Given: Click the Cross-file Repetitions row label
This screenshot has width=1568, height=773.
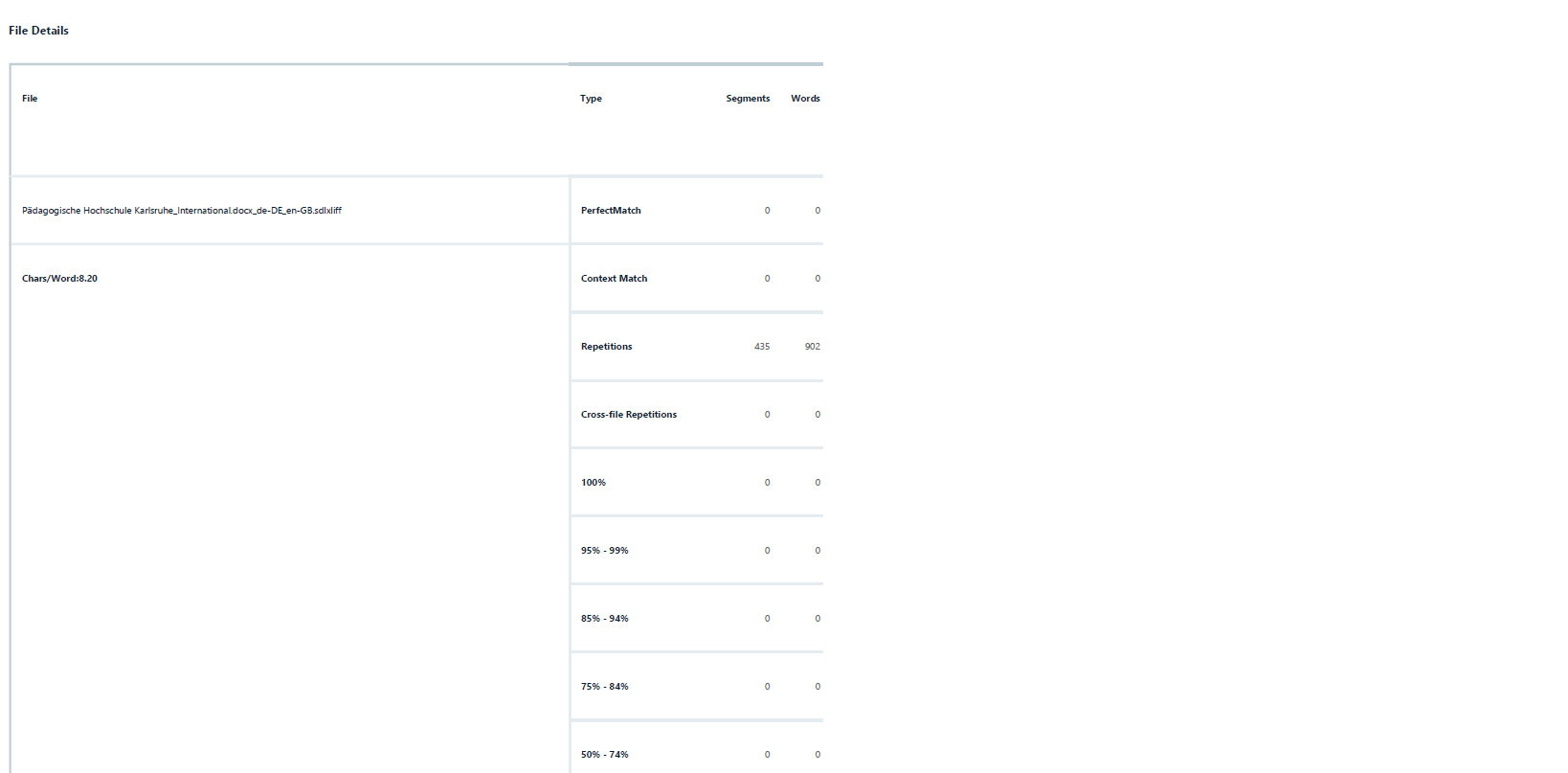Looking at the screenshot, I should coord(629,415).
